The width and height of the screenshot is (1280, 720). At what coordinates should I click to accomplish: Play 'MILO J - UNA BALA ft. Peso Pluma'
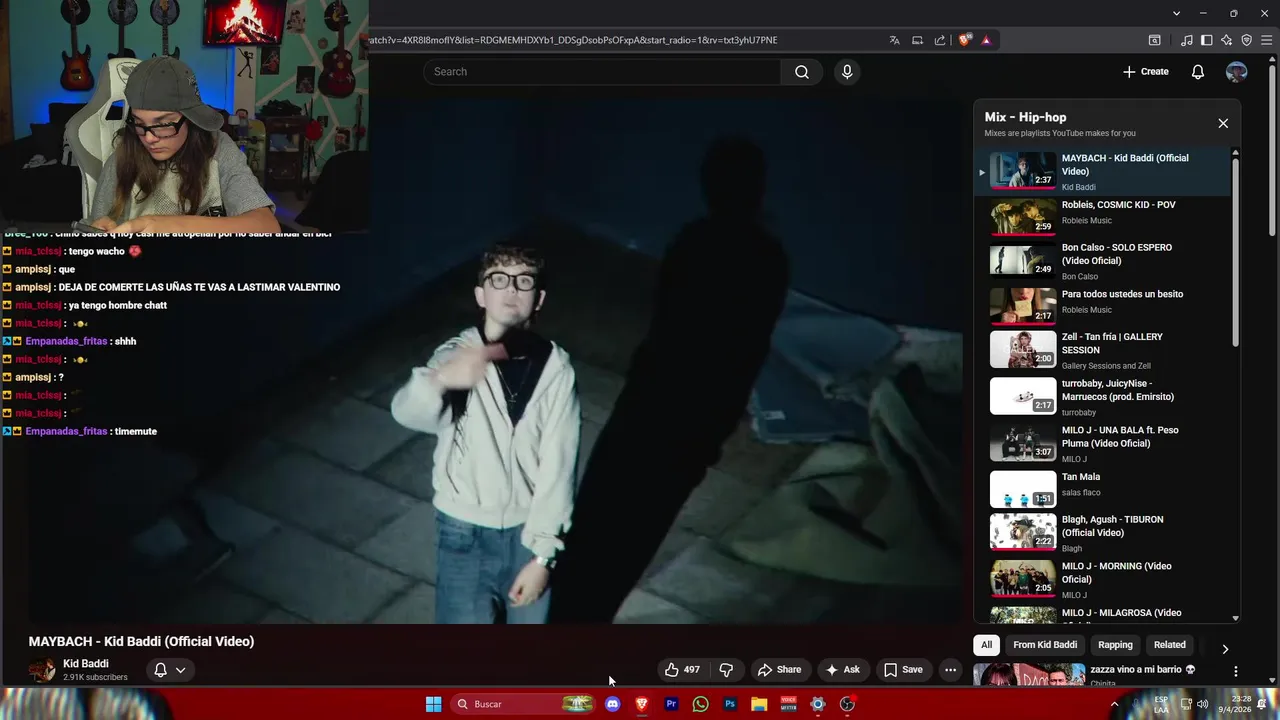1101,443
